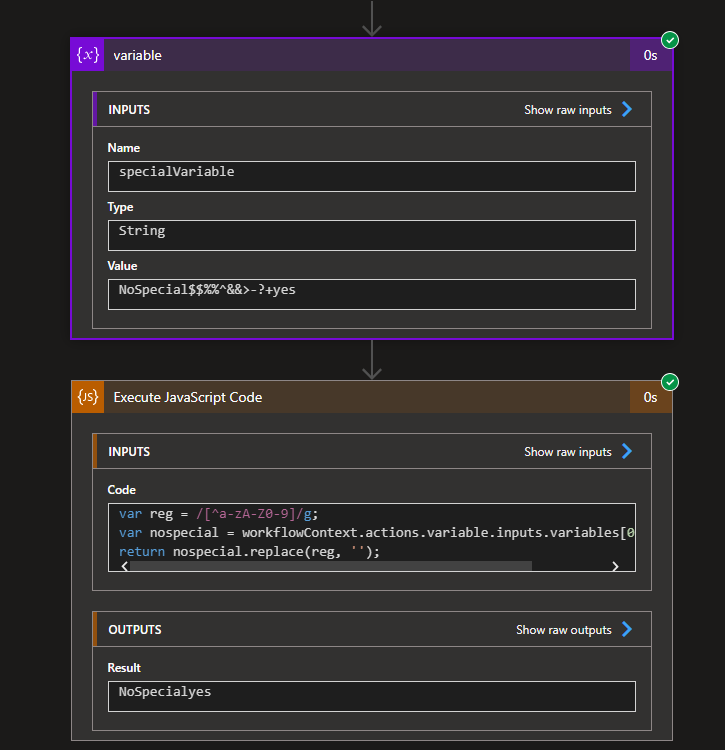Click the 0s duration on Execute JavaScript Code
Screen dimensions: 725x750
650,397
